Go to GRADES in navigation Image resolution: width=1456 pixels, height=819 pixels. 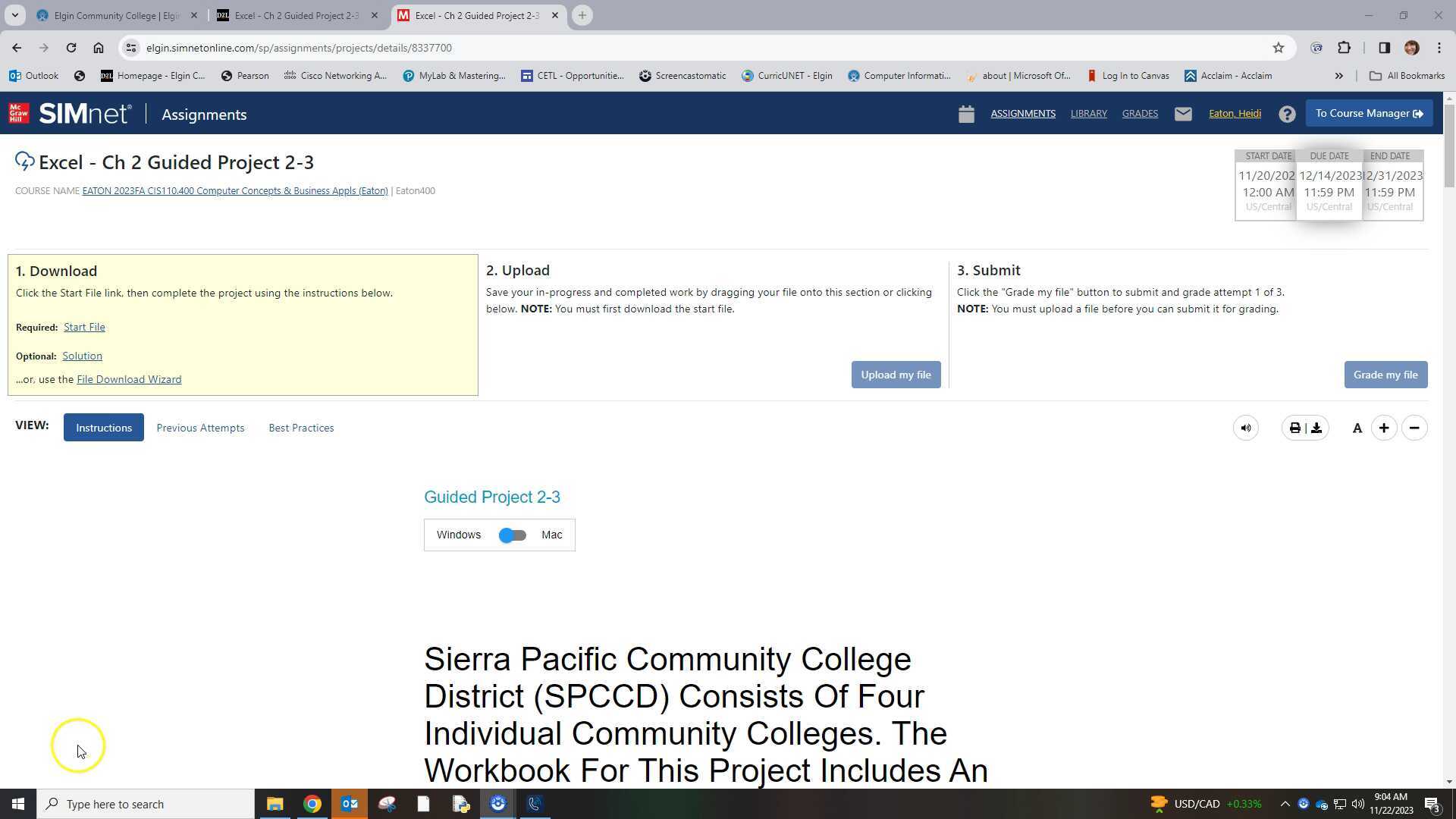tap(1140, 114)
